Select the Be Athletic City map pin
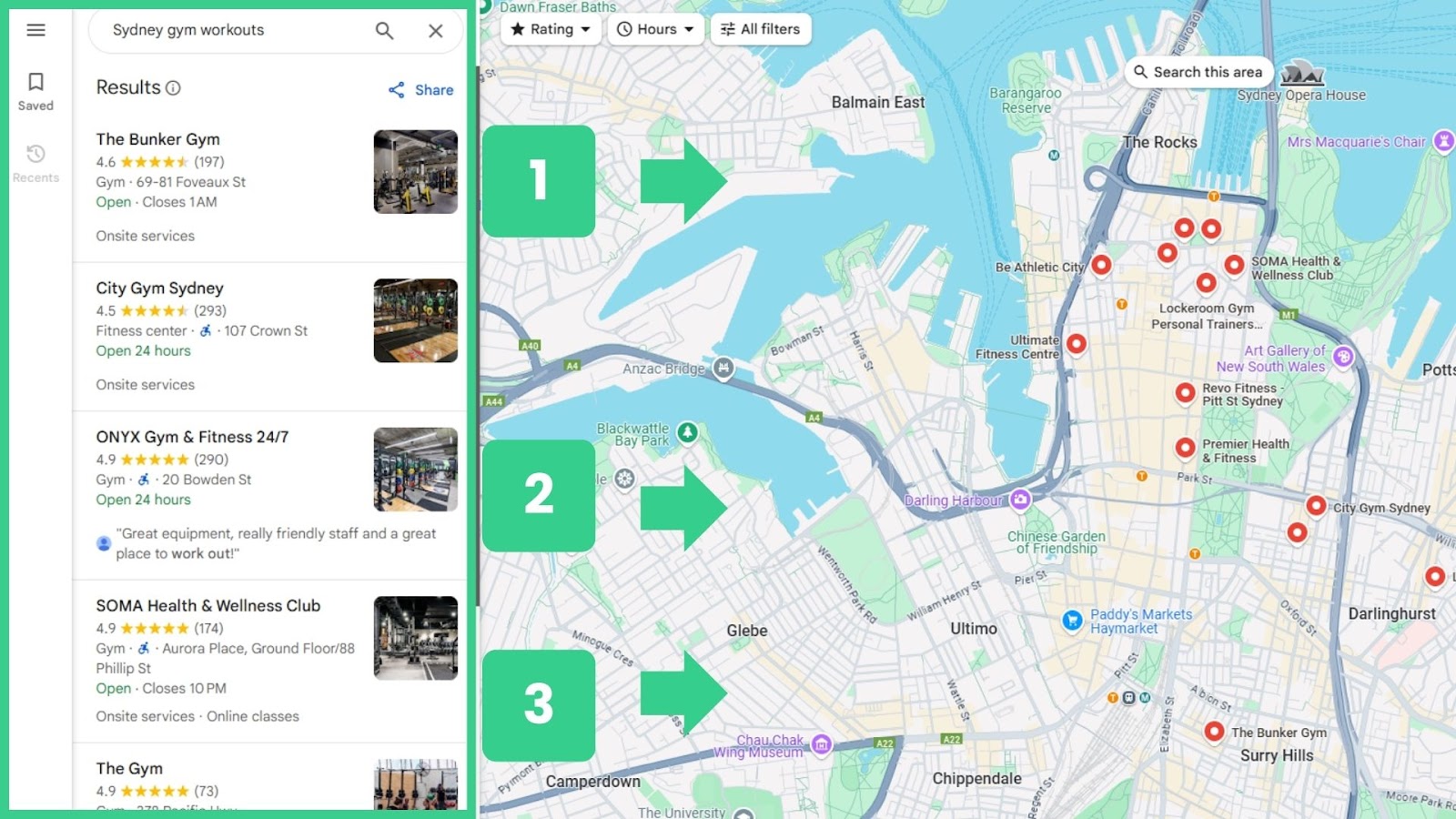The height and width of the screenshot is (819, 1456). (1101, 265)
